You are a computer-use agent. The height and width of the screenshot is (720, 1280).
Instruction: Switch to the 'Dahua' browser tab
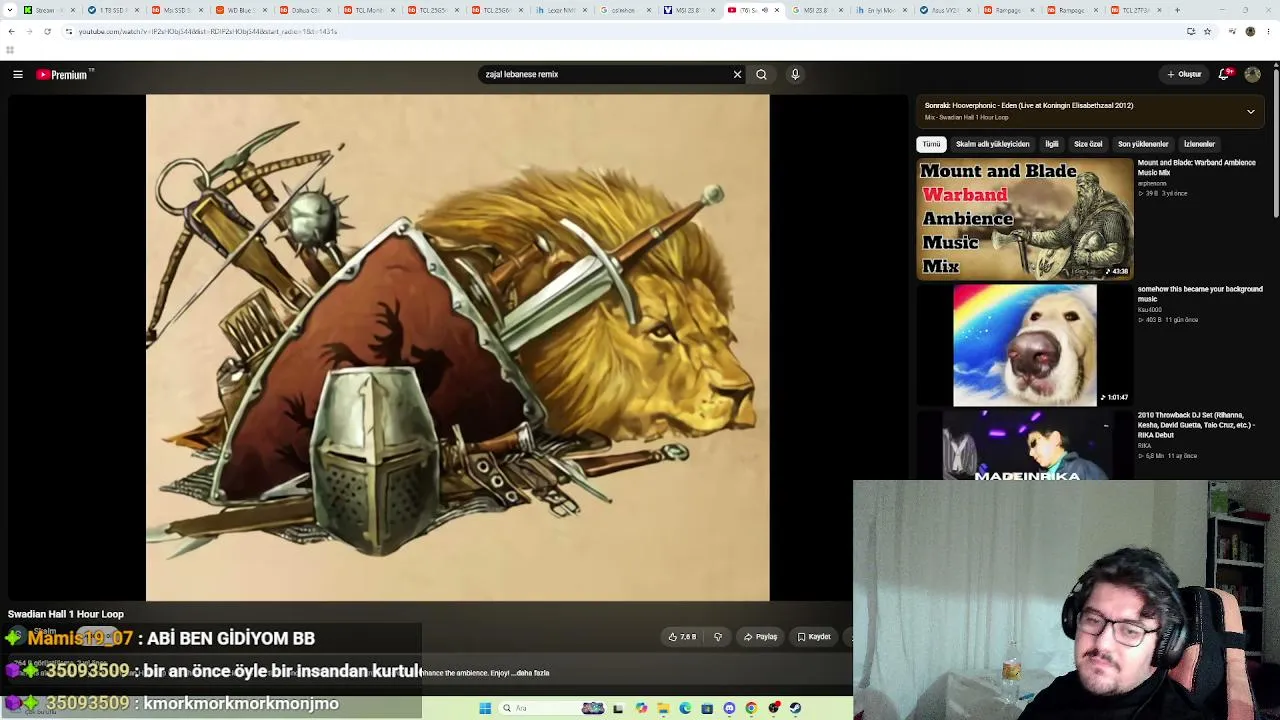307,10
